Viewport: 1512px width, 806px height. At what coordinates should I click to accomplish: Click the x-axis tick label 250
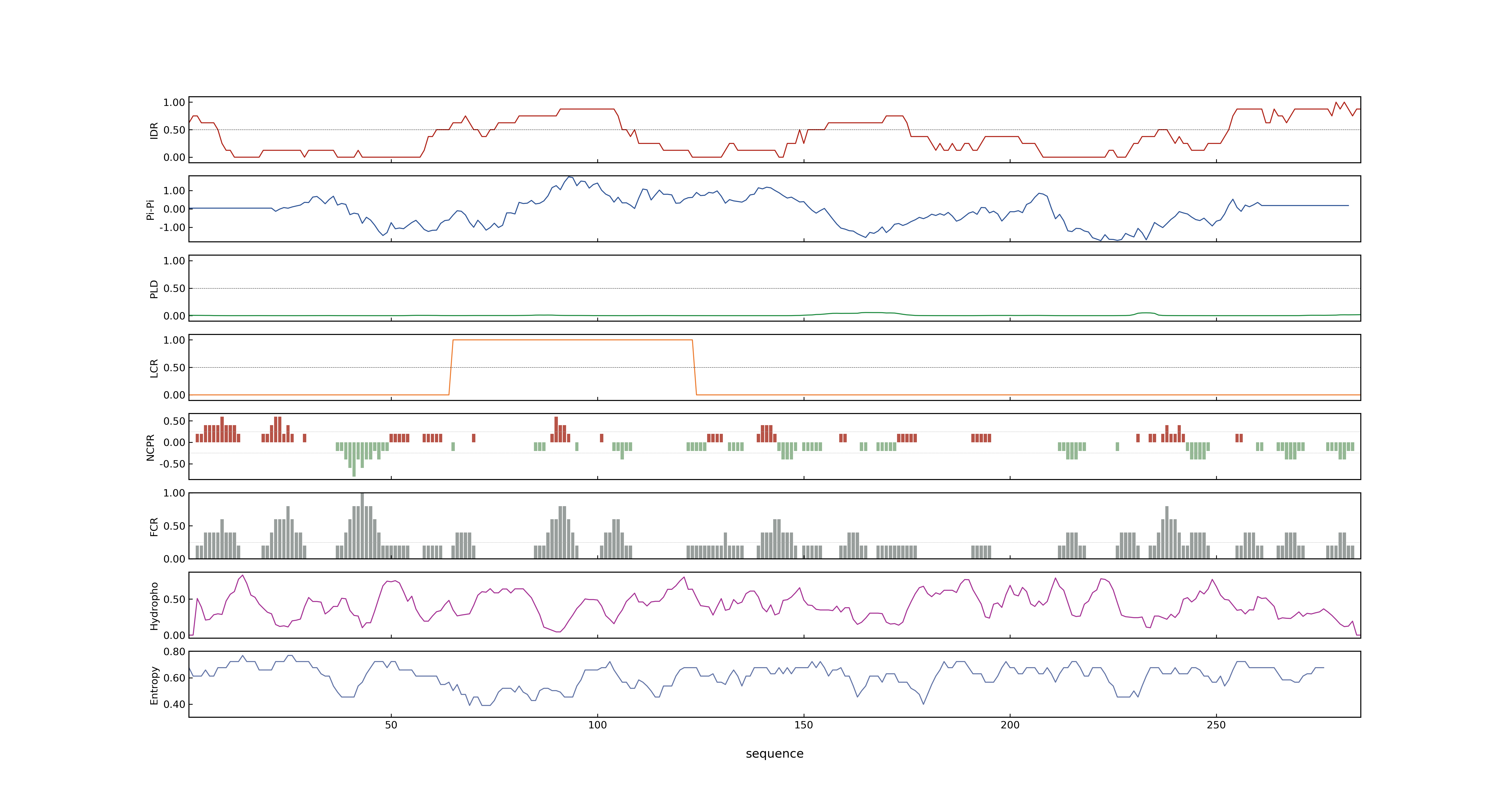pyautogui.click(x=1216, y=725)
